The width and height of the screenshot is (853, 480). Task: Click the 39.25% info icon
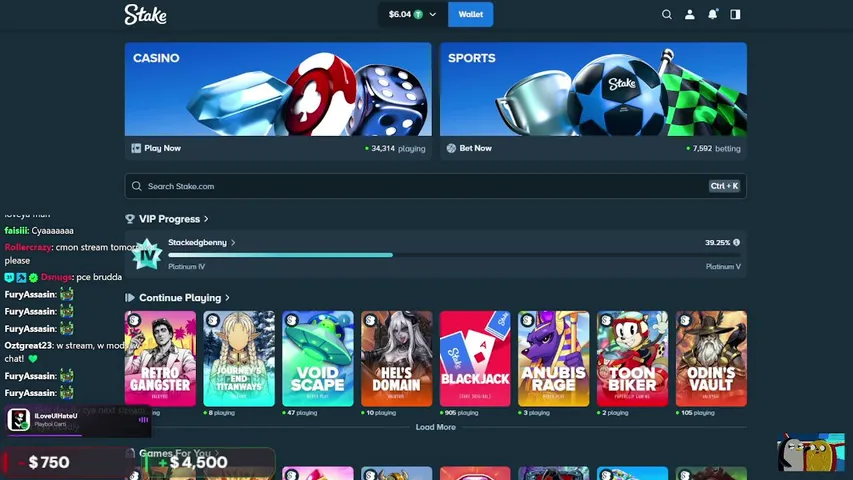point(736,243)
